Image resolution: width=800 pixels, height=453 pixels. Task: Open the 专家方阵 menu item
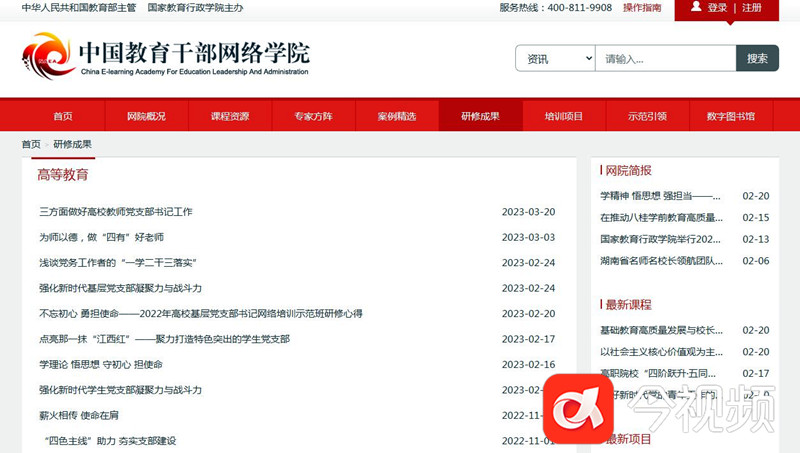click(x=313, y=116)
